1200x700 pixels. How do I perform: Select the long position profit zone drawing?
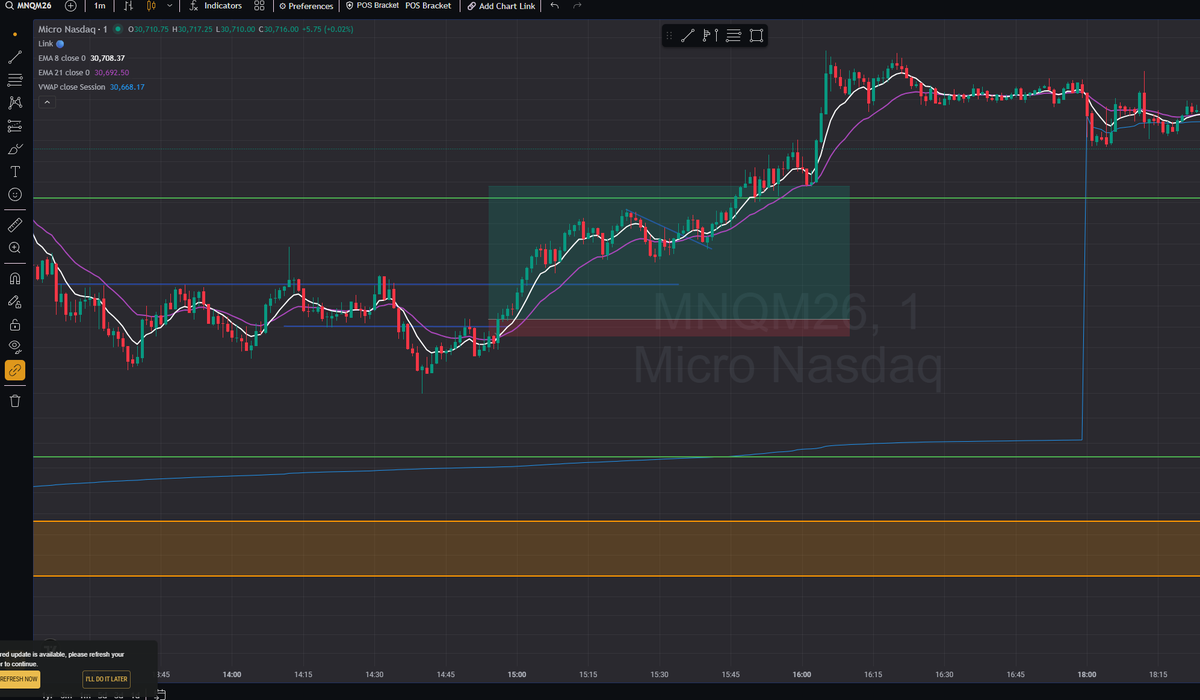pyautogui.click(x=668, y=252)
